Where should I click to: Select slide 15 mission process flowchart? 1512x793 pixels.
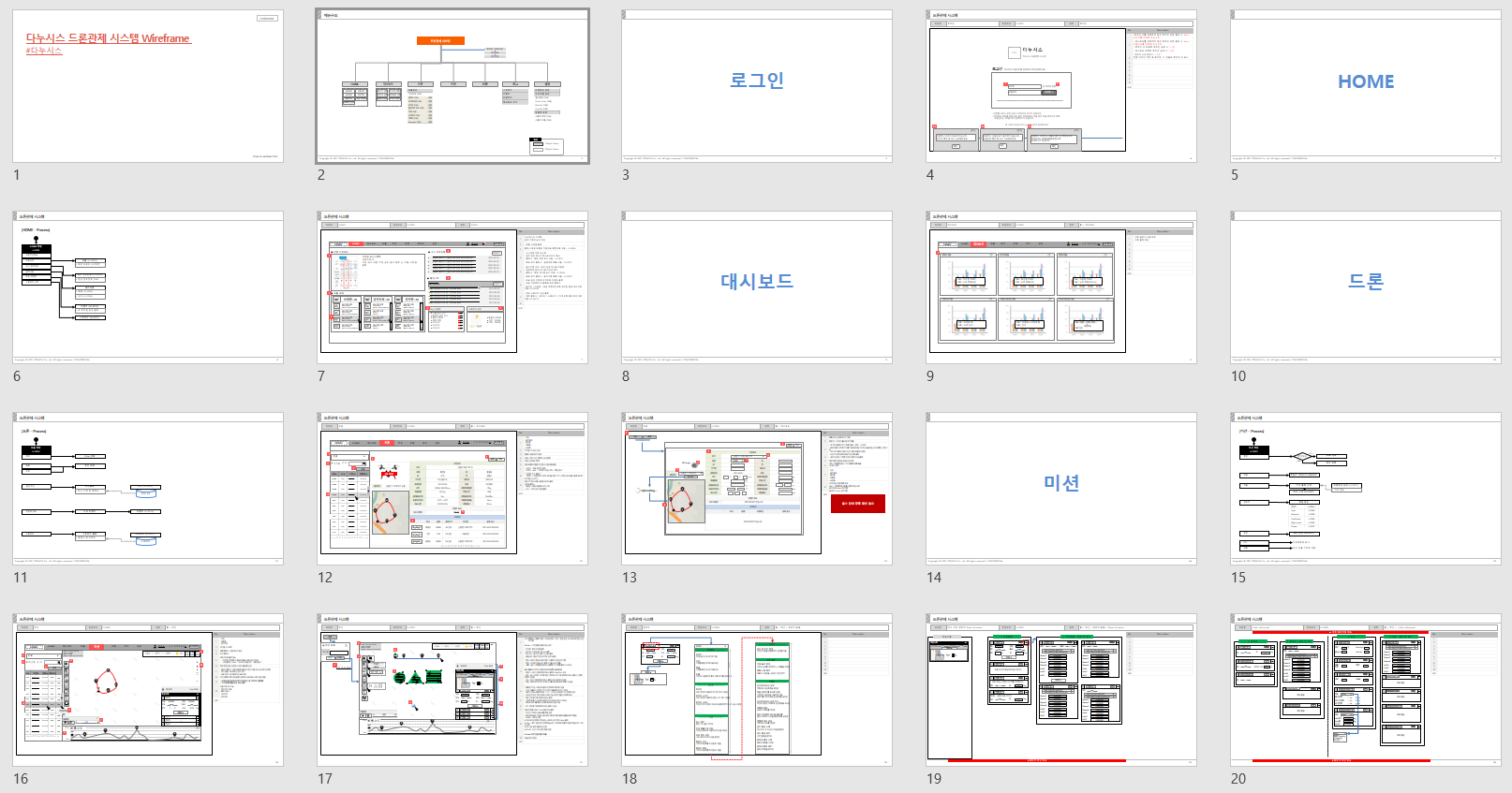pyautogui.click(x=1366, y=489)
